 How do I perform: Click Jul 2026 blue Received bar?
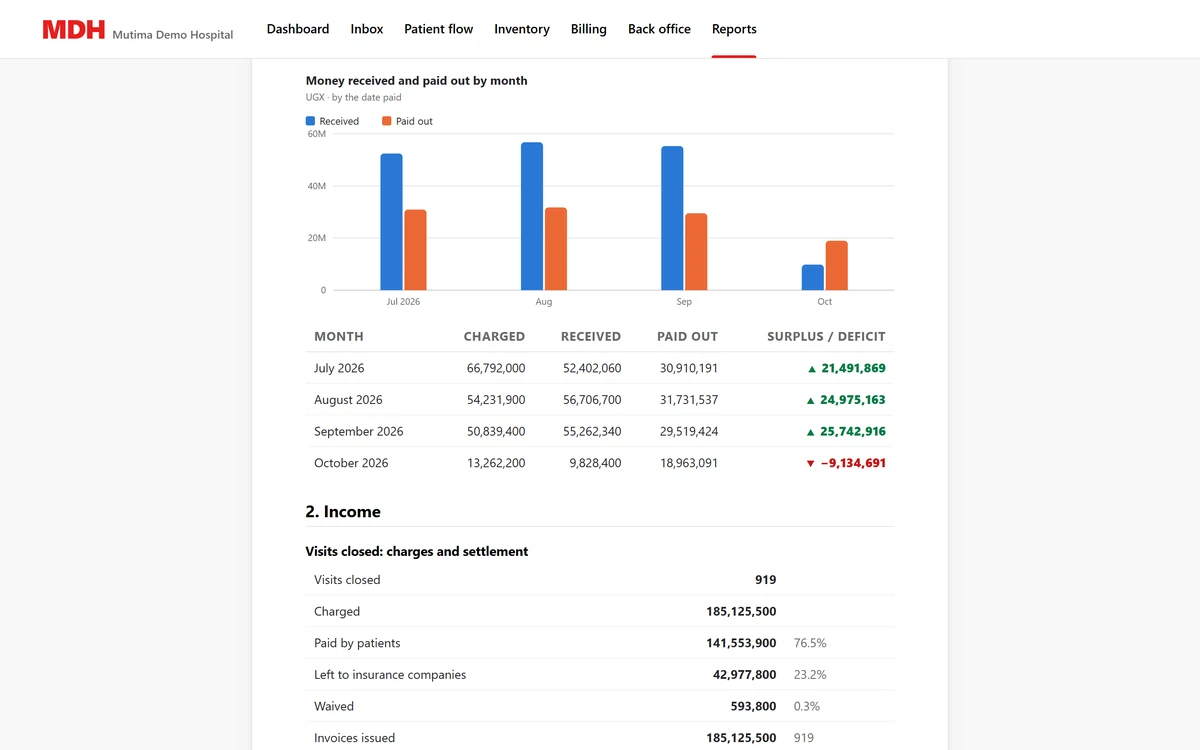coord(391,222)
